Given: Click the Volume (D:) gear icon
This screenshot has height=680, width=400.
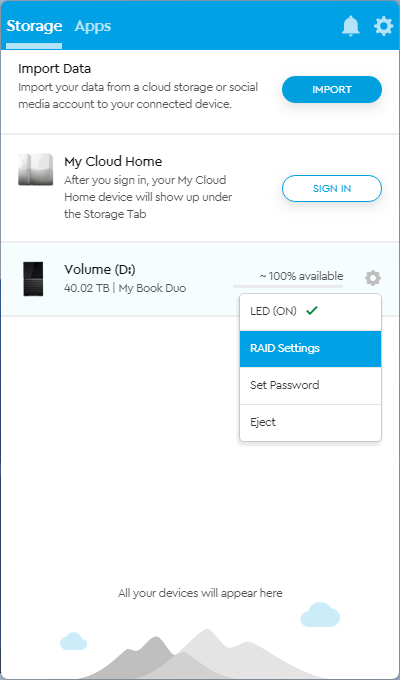Looking at the screenshot, I should (373, 278).
